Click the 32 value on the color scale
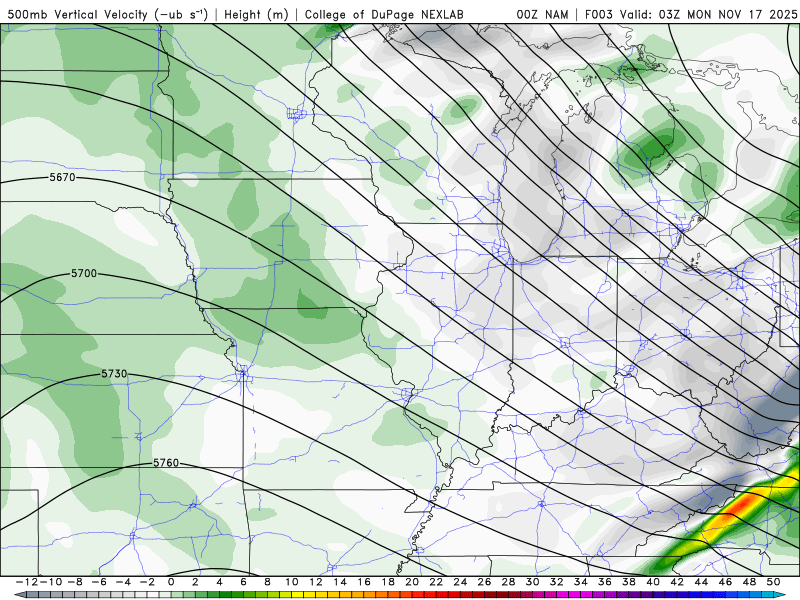Viewport: 800px width, 600px height. pos(557,582)
